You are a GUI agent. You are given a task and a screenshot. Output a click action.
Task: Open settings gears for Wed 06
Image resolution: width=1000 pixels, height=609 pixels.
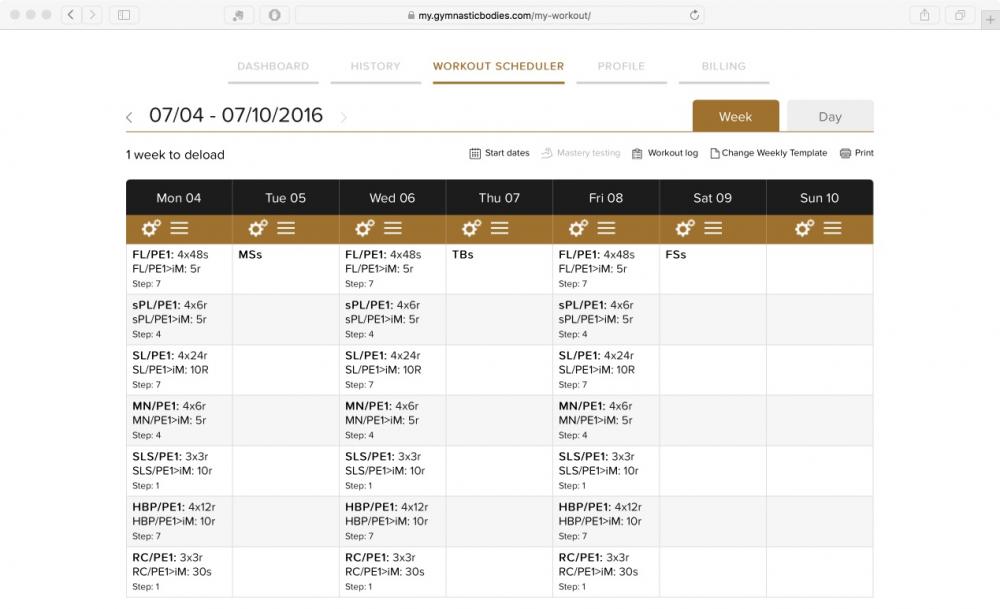(x=365, y=228)
